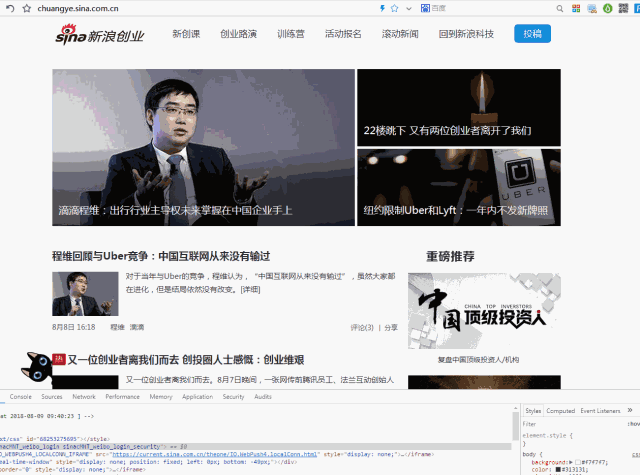The image size is (640, 475).
Task: Open the 滴滴程维 main banner image
Action: click(x=203, y=147)
